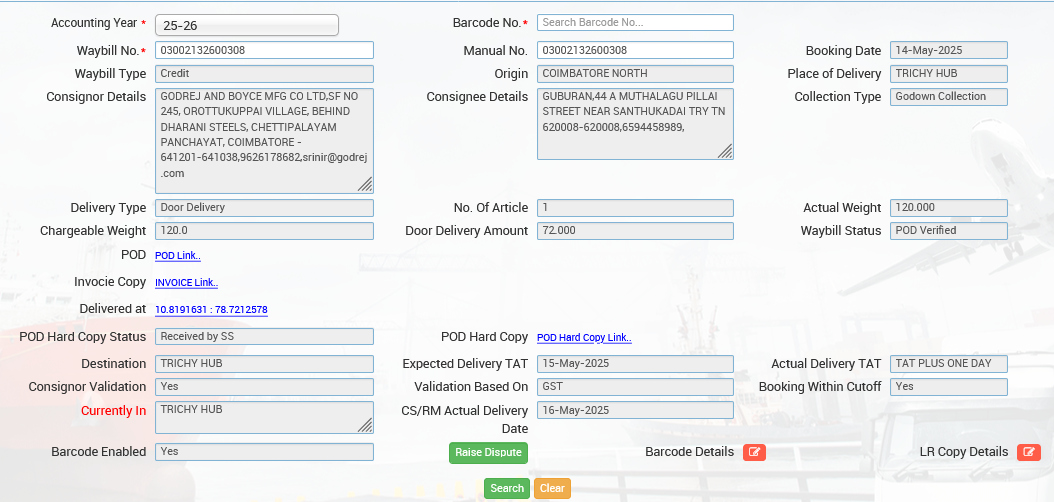Open the INVOICE Link

(186, 283)
